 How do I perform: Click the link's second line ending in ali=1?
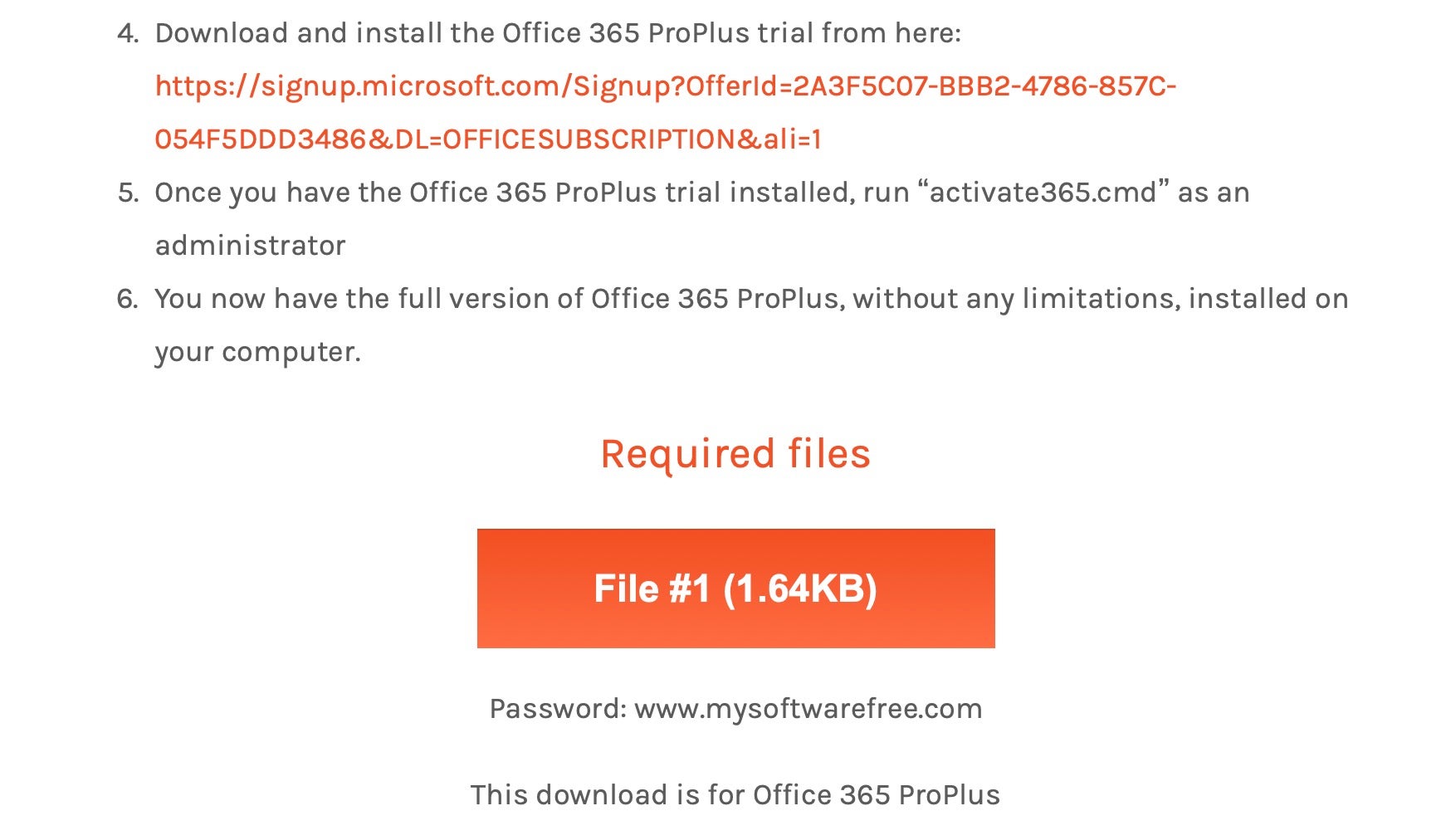[487, 139]
